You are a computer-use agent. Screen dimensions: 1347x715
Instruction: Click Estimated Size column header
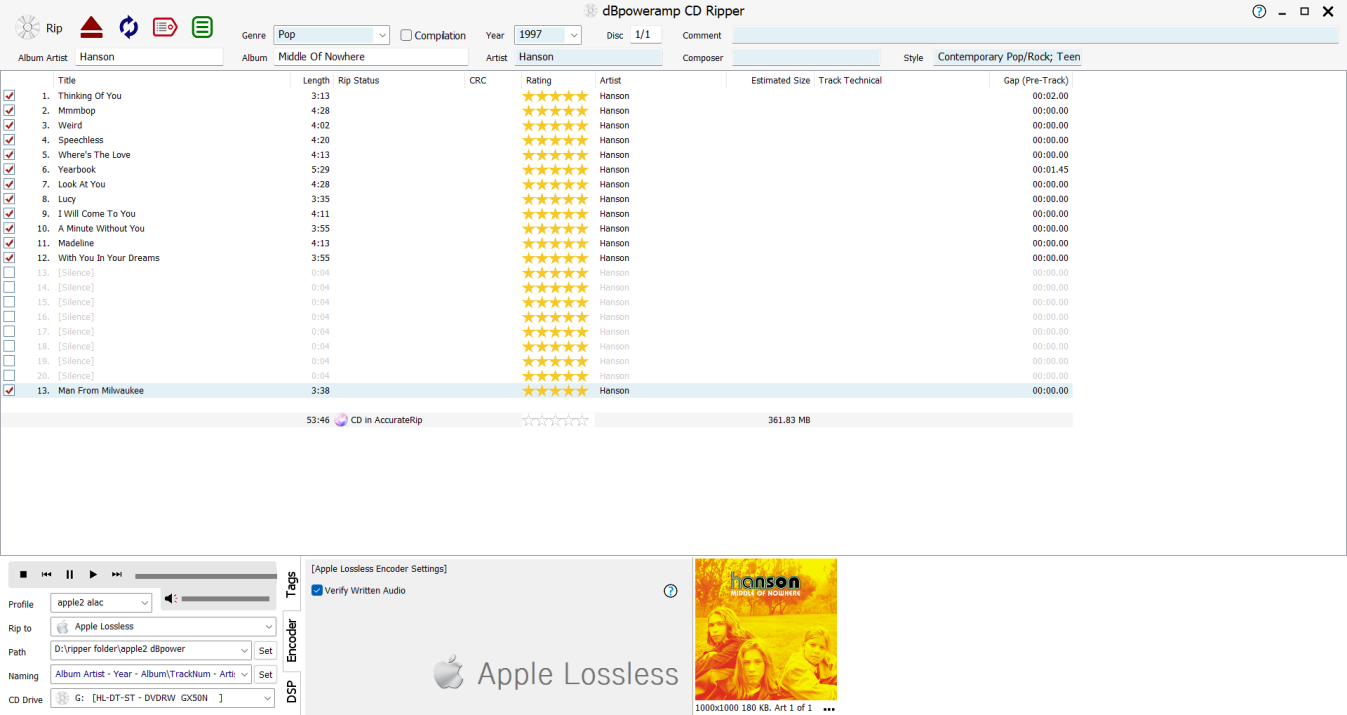click(781, 81)
